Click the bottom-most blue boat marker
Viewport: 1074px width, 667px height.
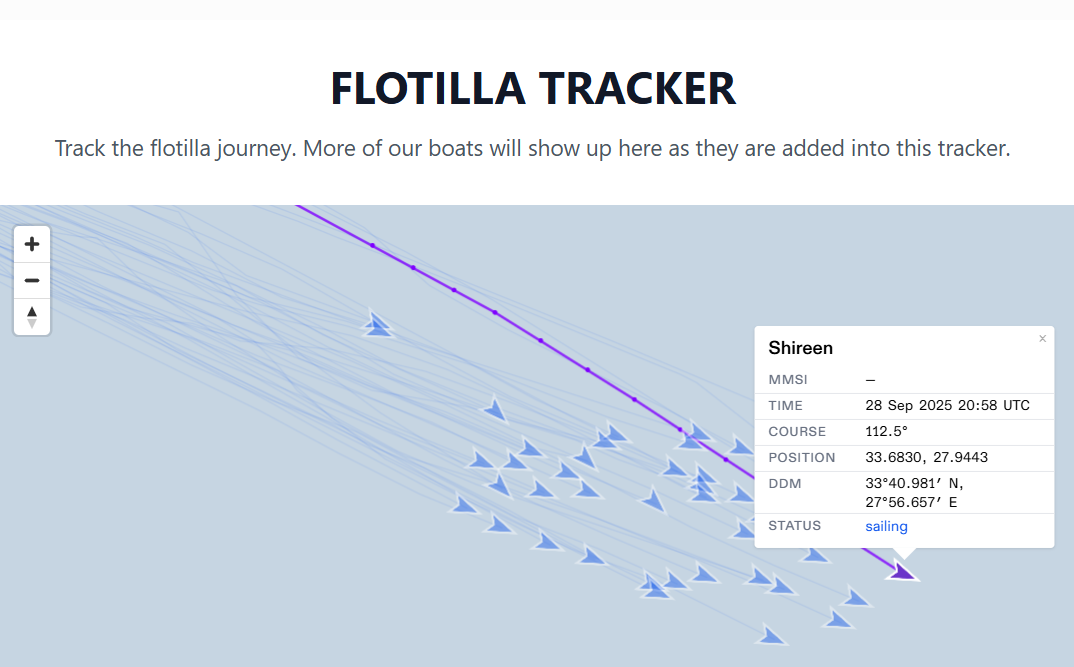pyautogui.click(x=771, y=635)
